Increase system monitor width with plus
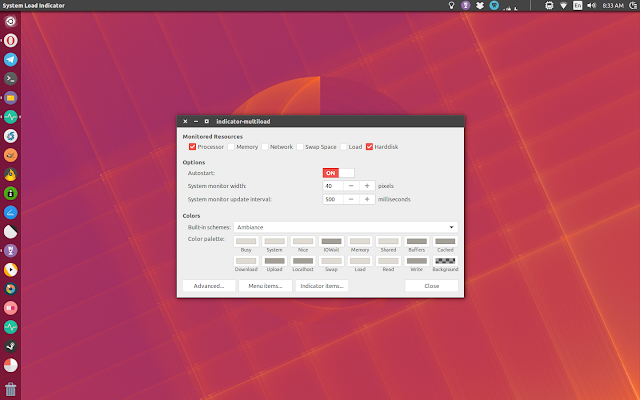Viewport: 640px width, 400px height. [367, 186]
